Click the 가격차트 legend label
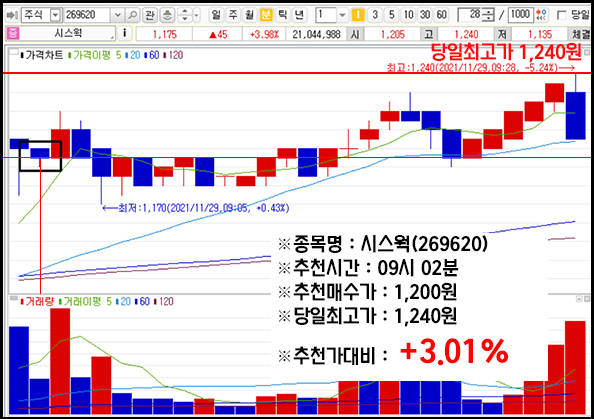594x419 pixels. pyautogui.click(x=42, y=55)
